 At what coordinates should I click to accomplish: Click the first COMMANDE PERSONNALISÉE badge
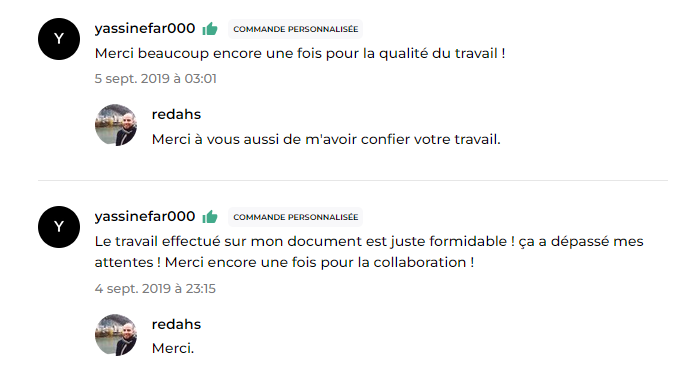(295, 29)
